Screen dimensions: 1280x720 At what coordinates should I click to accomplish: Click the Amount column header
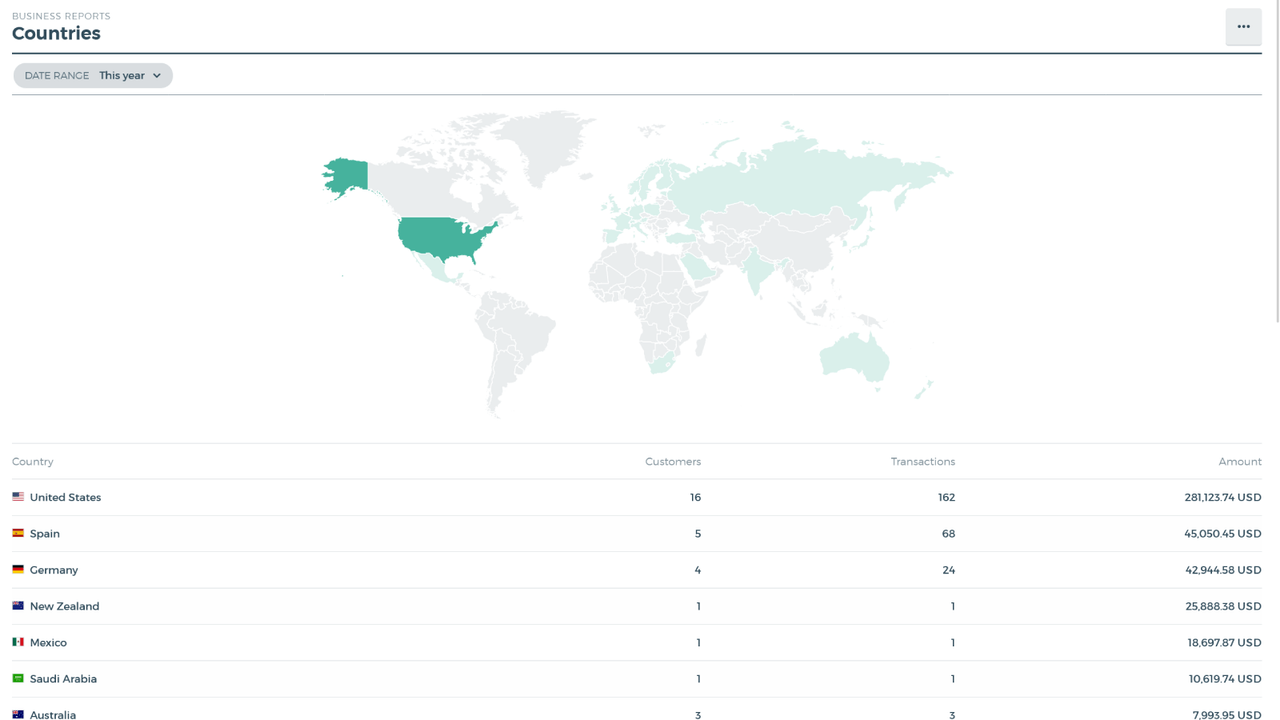pos(1240,462)
